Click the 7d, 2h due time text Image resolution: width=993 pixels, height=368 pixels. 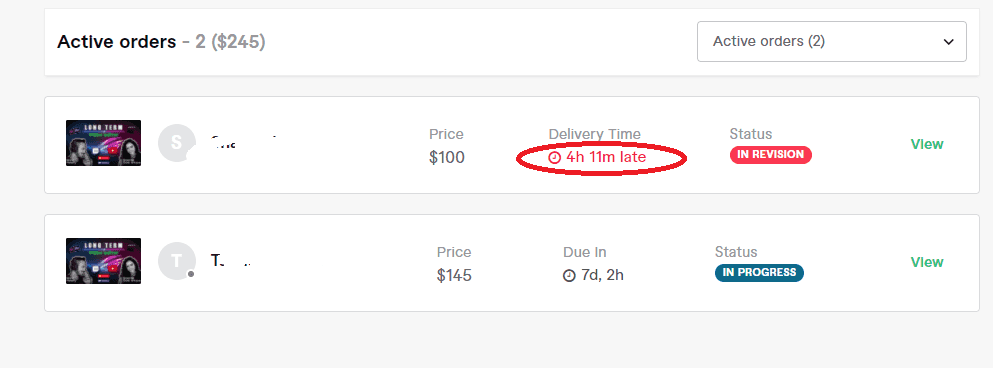click(x=602, y=276)
